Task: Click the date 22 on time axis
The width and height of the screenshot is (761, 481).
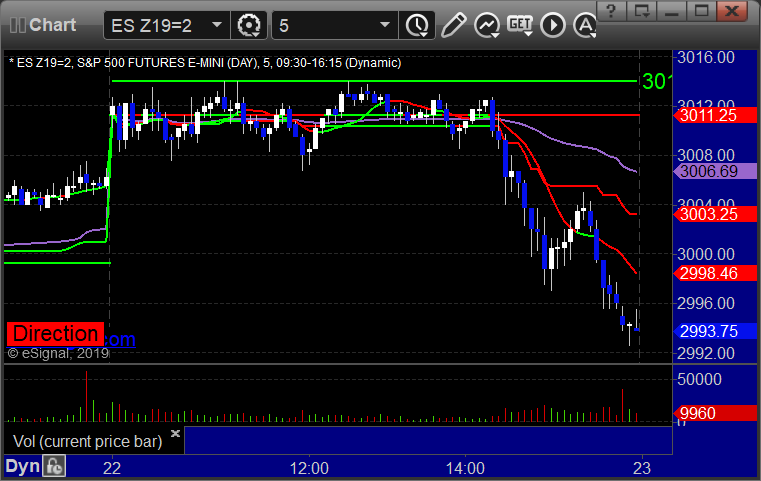Action: [112, 468]
